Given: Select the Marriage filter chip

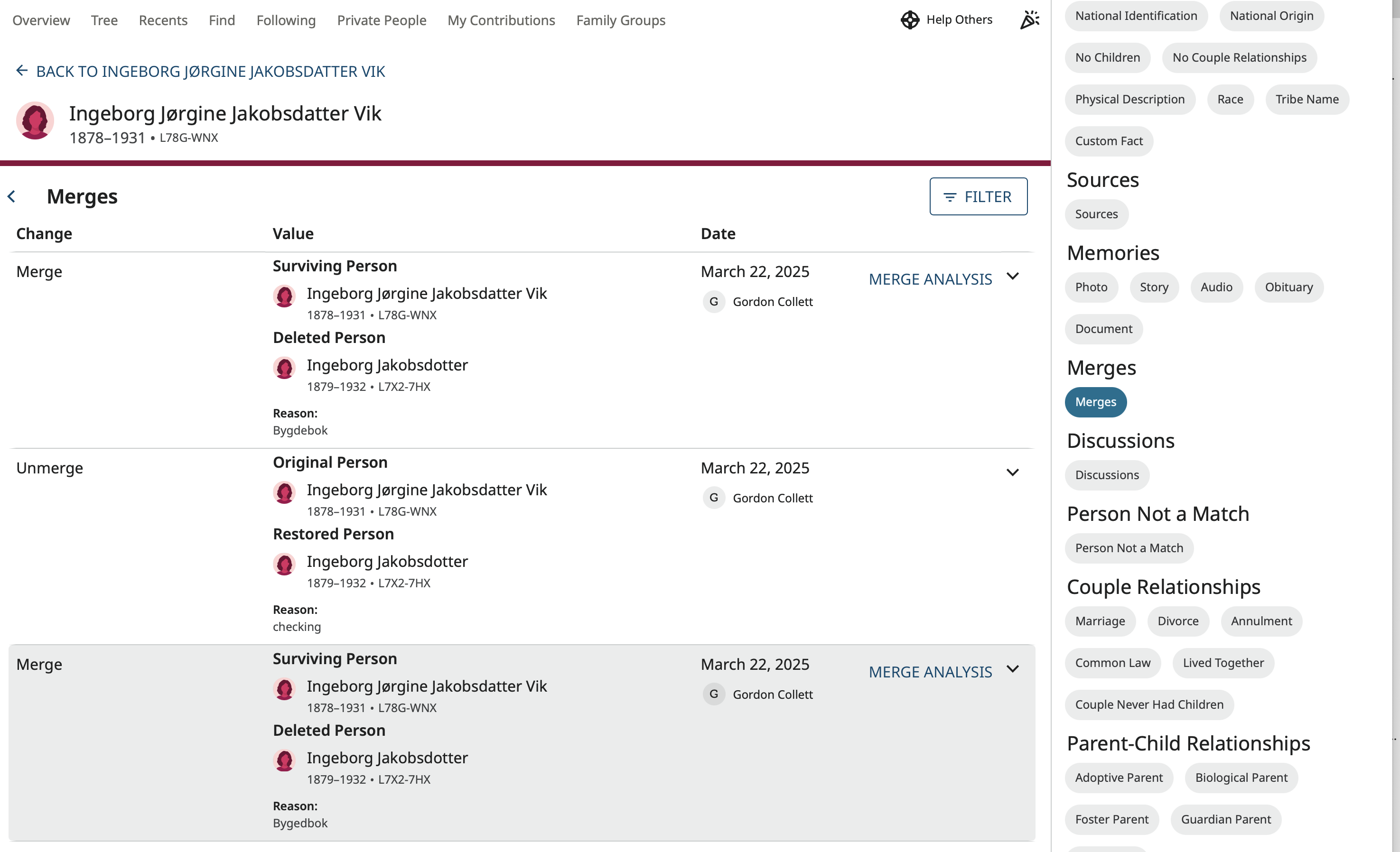Looking at the screenshot, I should (1100, 621).
